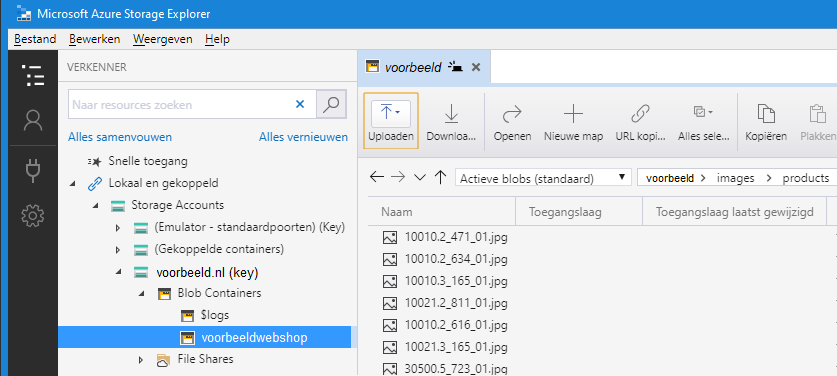Viewport: 837px width, 376px height.
Task: Click the products breadcrumb segment
Action: click(806, 178)
